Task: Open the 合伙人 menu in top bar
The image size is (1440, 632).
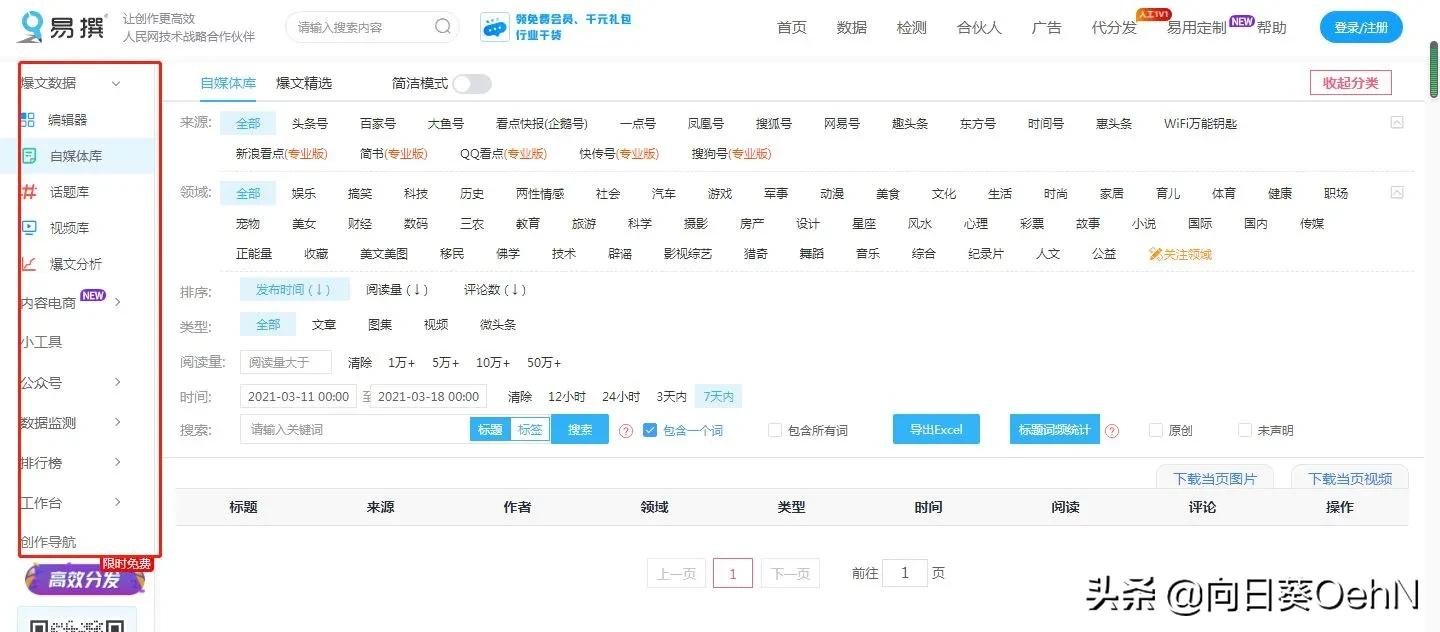Action: click(x=978, y=27)
